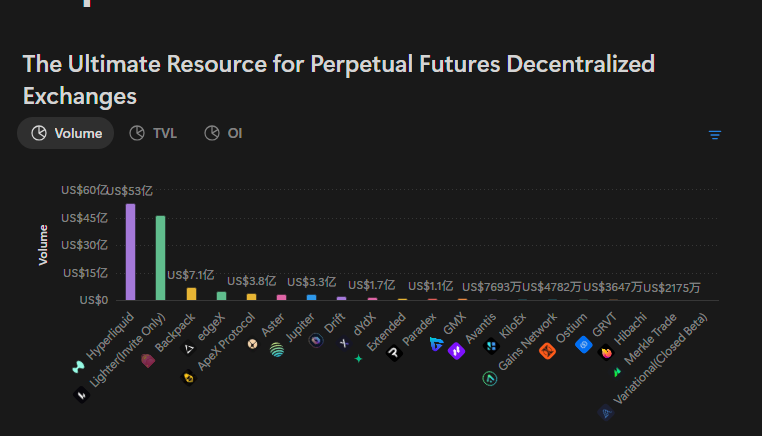Viewport: 762px width, 436px height.
Task: Click the Backpack logo icon
Action: pyautogui.click(x=148, y=360)
